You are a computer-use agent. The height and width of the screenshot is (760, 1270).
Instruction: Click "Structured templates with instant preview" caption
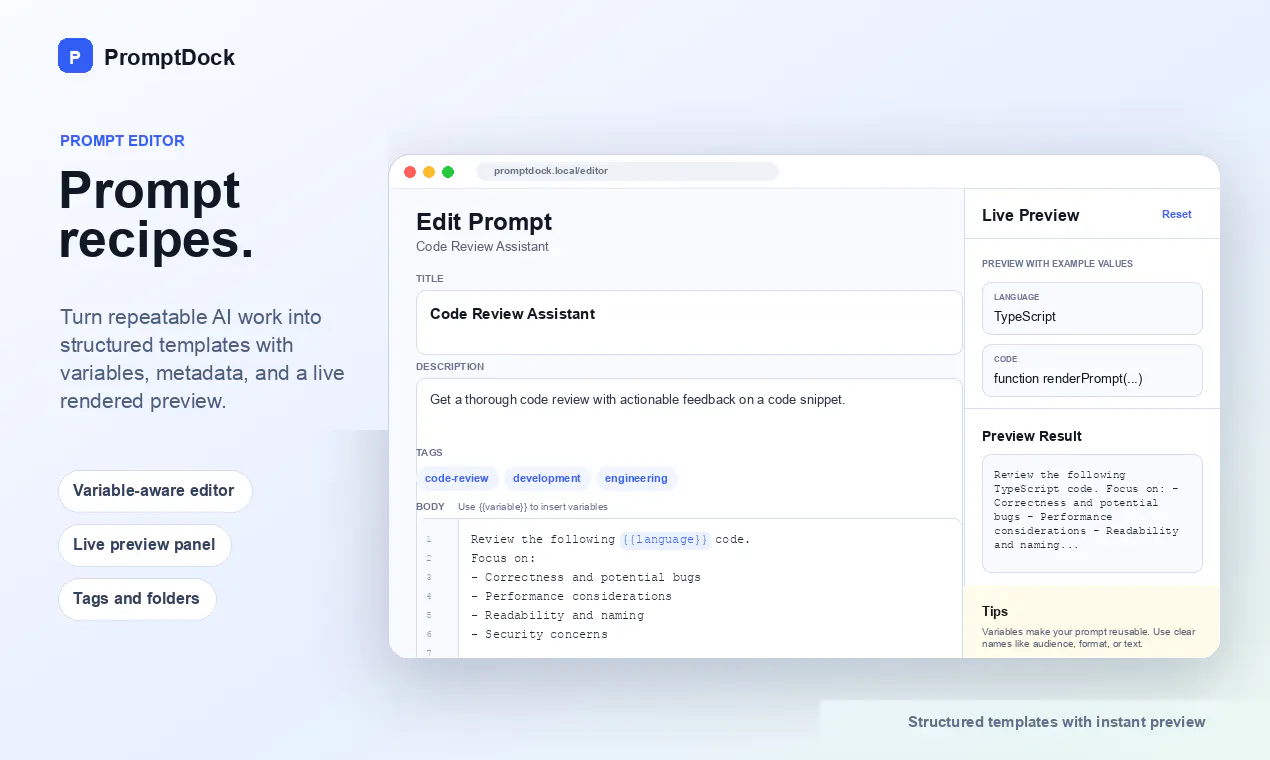click(x=1057, y=722)
